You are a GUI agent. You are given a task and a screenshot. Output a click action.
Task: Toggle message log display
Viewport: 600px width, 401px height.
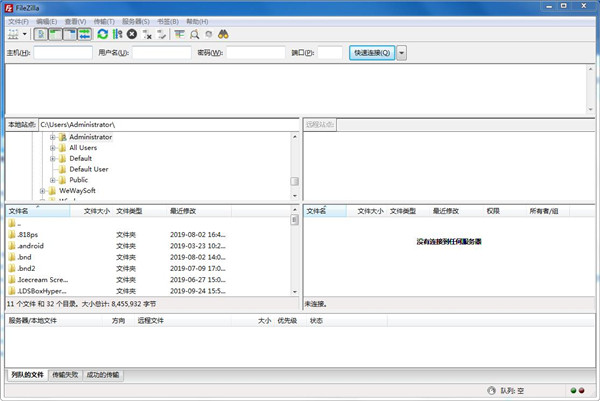coord(41,34)
